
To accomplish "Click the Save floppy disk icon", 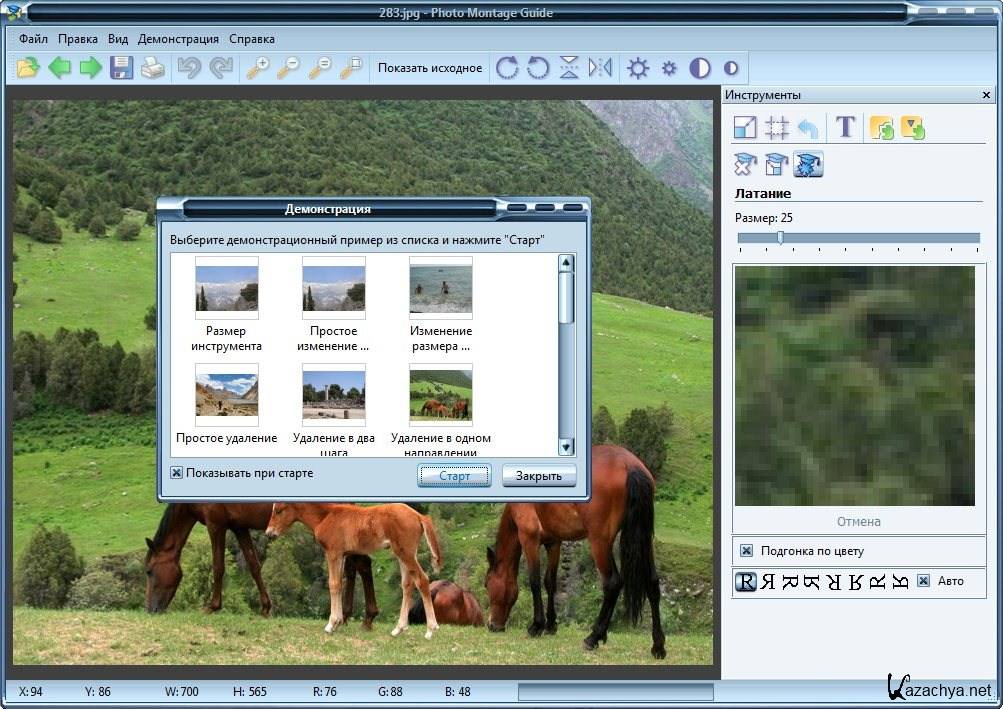I will 122,68.
